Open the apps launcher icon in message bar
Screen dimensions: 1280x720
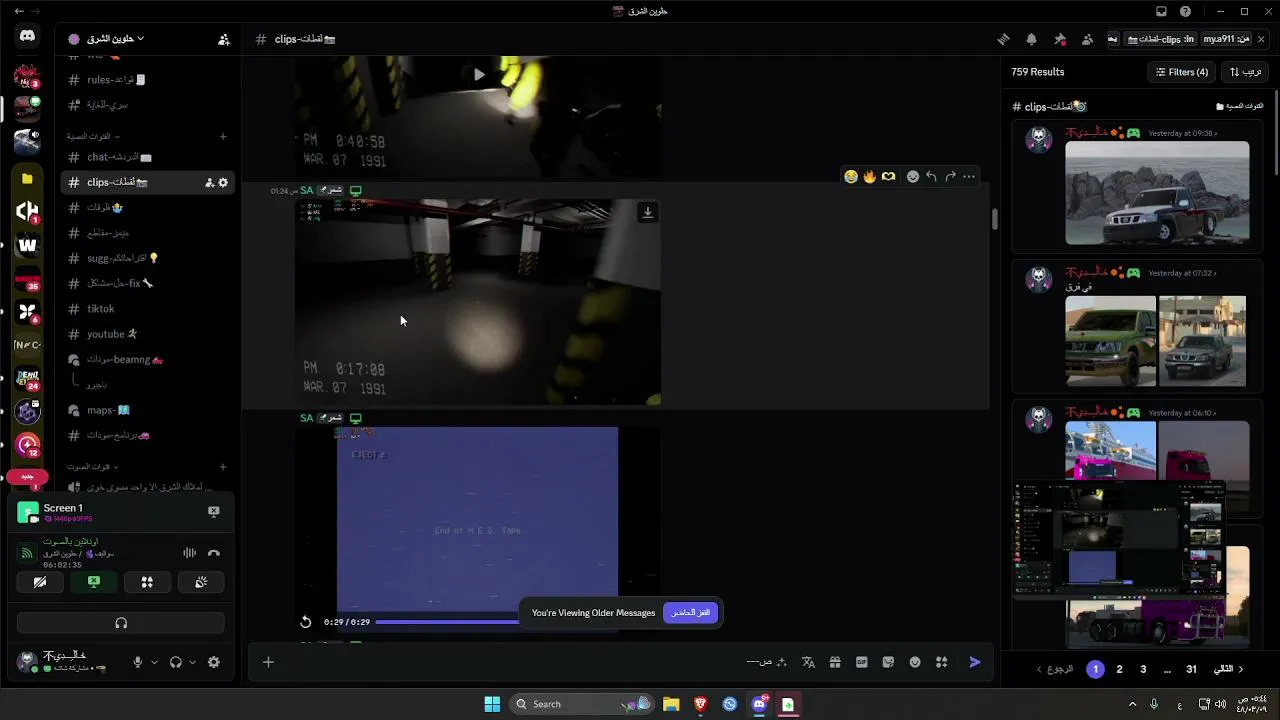[x=941, y=662]
